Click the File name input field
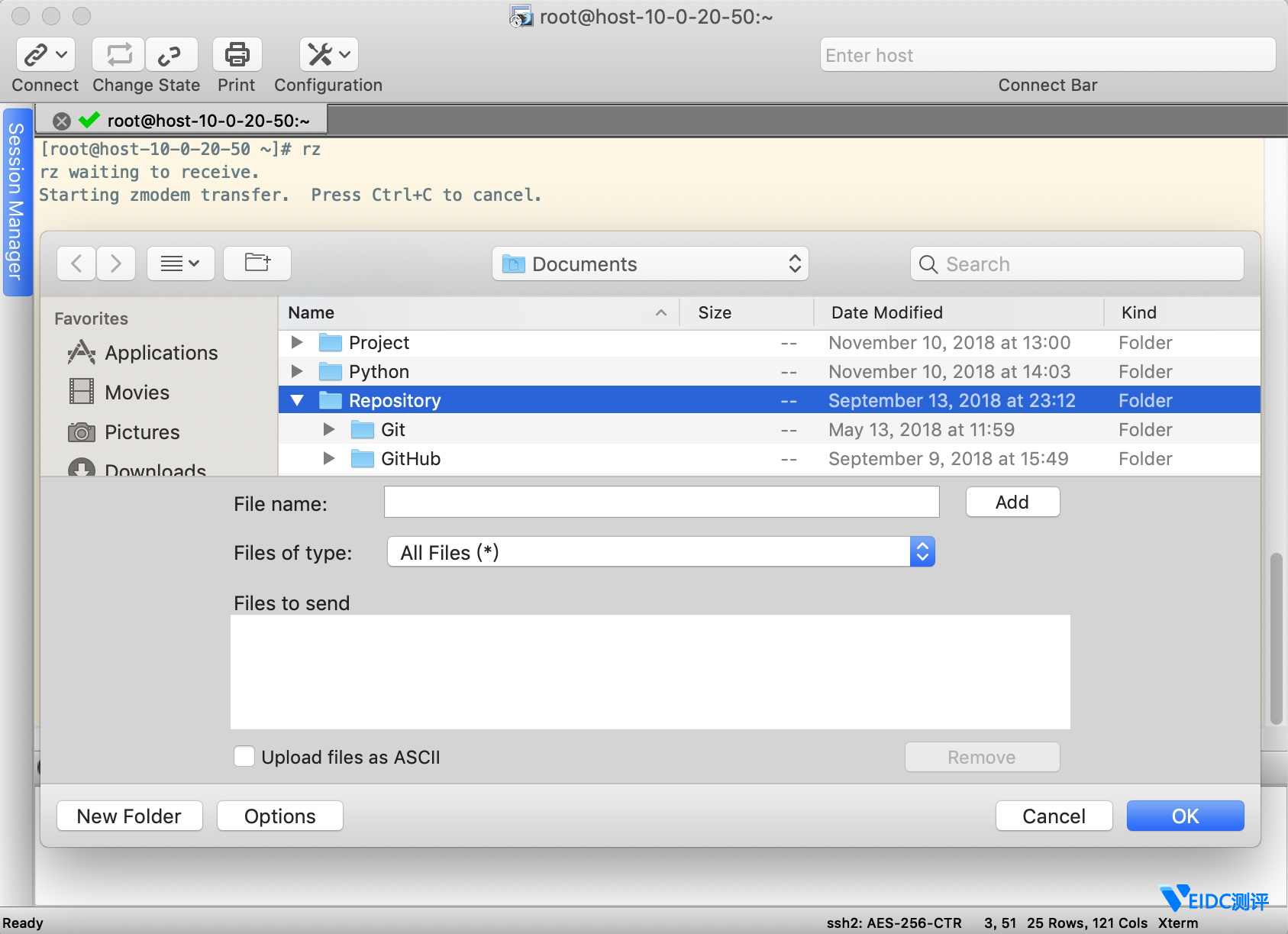The image size is (1288, 934). [x=661, y=503]
